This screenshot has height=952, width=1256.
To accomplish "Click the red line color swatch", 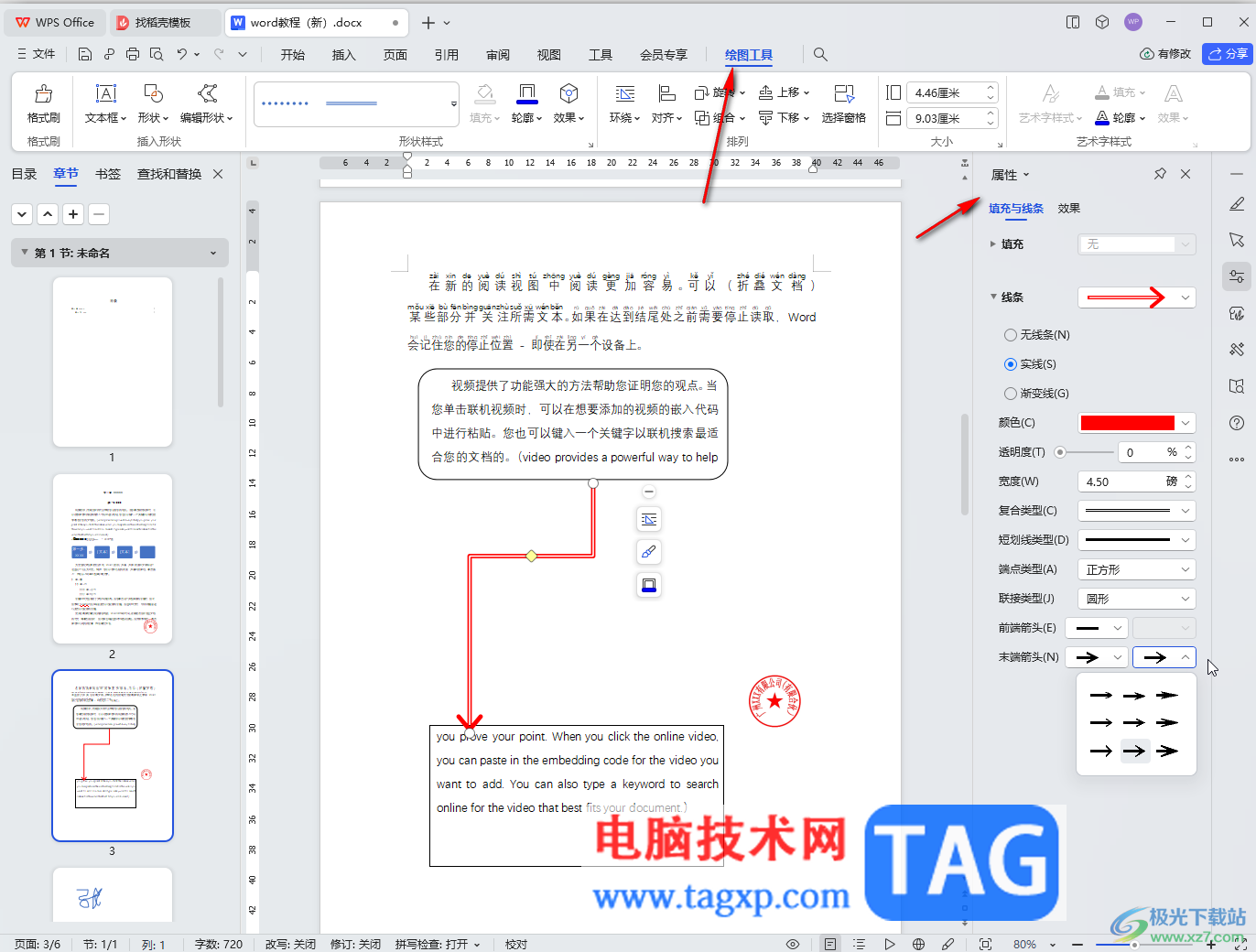I will [1127, 423].
